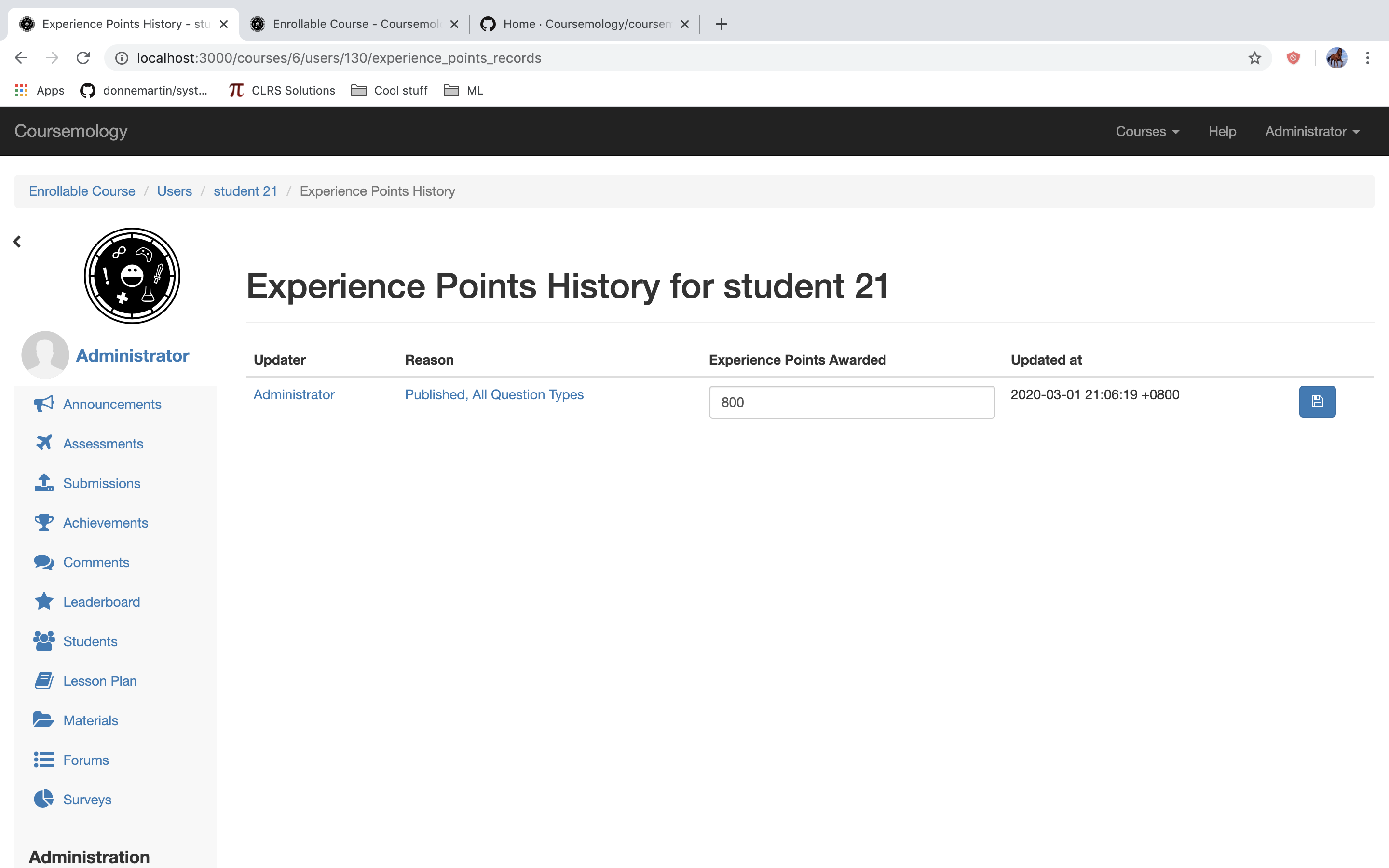Open the Administrator dropdown menu

point(1312,131)
